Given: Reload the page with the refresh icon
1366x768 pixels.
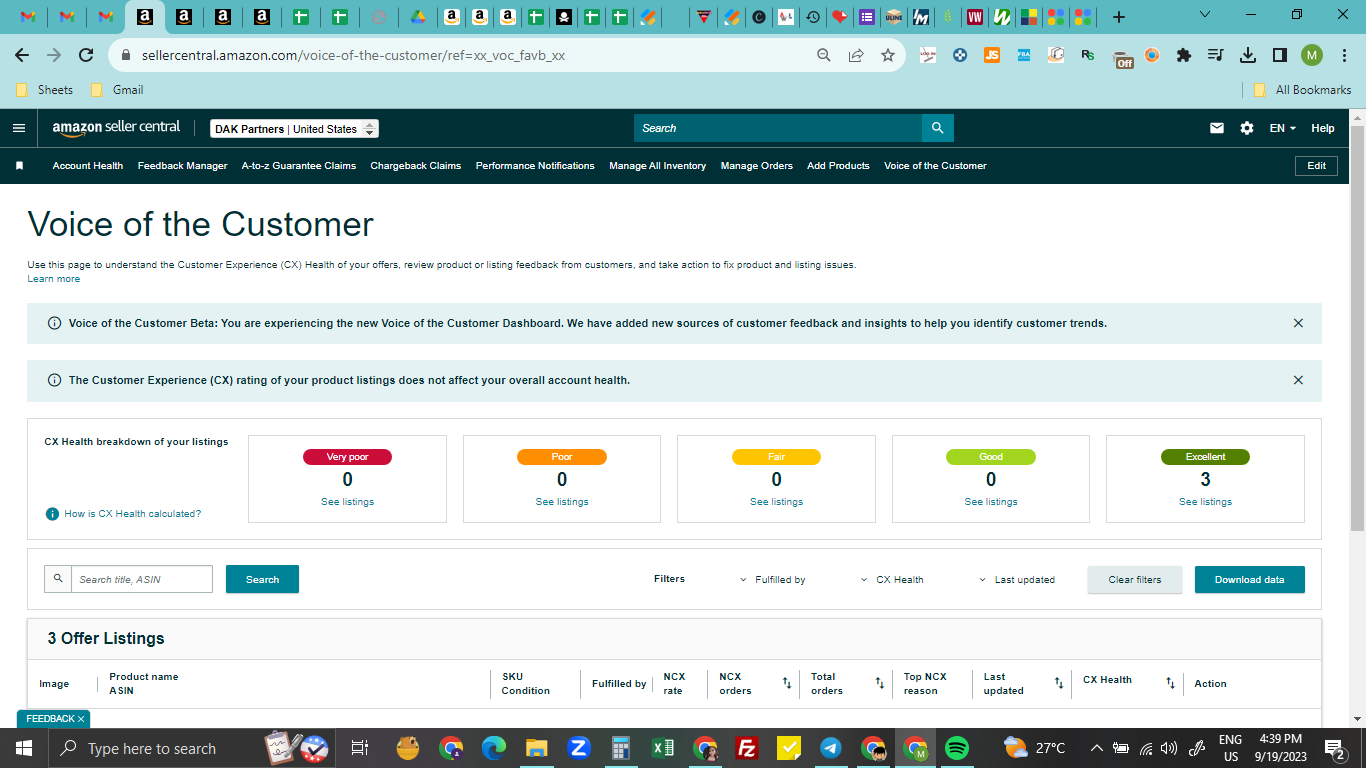Looking at the screenshot, I should click(86, 56).
